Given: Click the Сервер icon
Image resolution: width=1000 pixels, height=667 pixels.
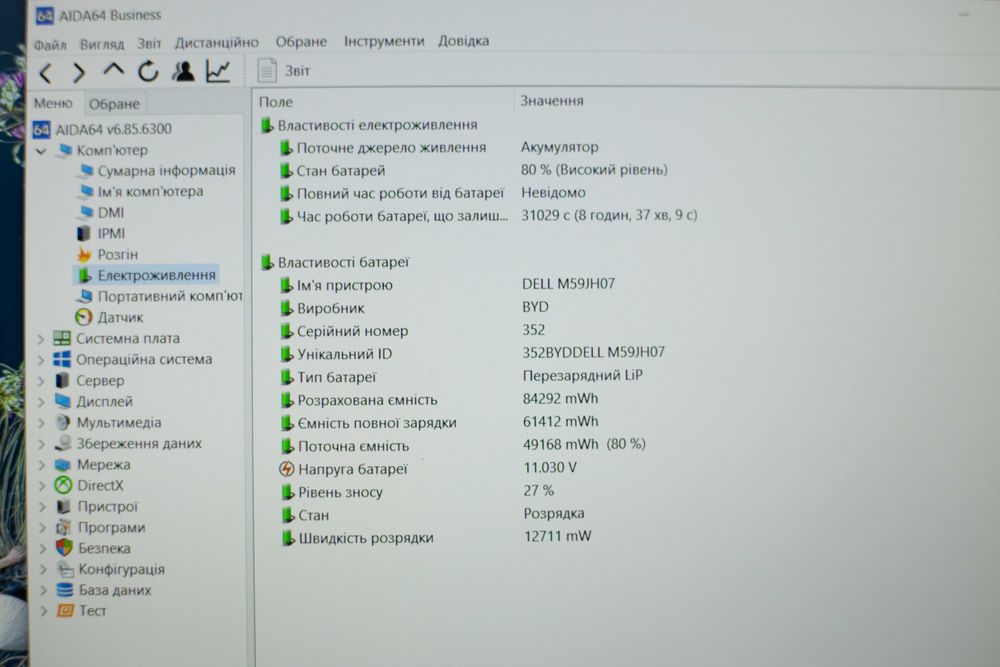Looking at the screenshot, I should [62, 380].
